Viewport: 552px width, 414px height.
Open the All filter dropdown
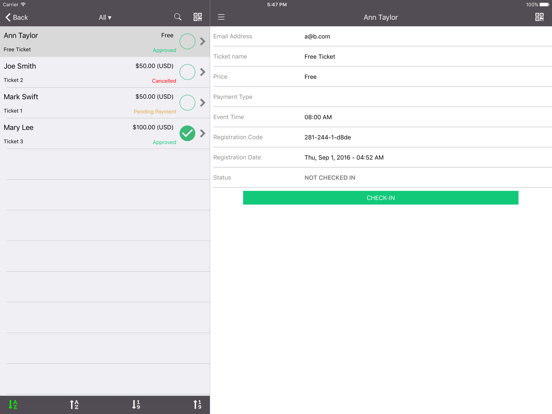pos(105,17)
